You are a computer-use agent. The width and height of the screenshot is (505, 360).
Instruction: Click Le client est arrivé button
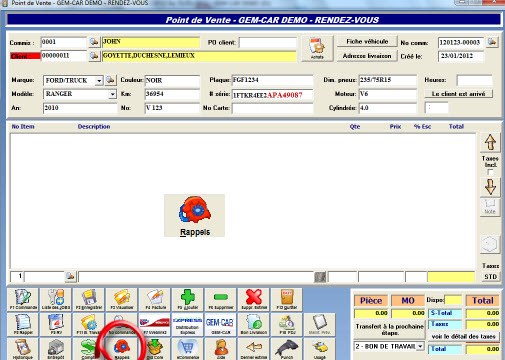click(458, 94)
